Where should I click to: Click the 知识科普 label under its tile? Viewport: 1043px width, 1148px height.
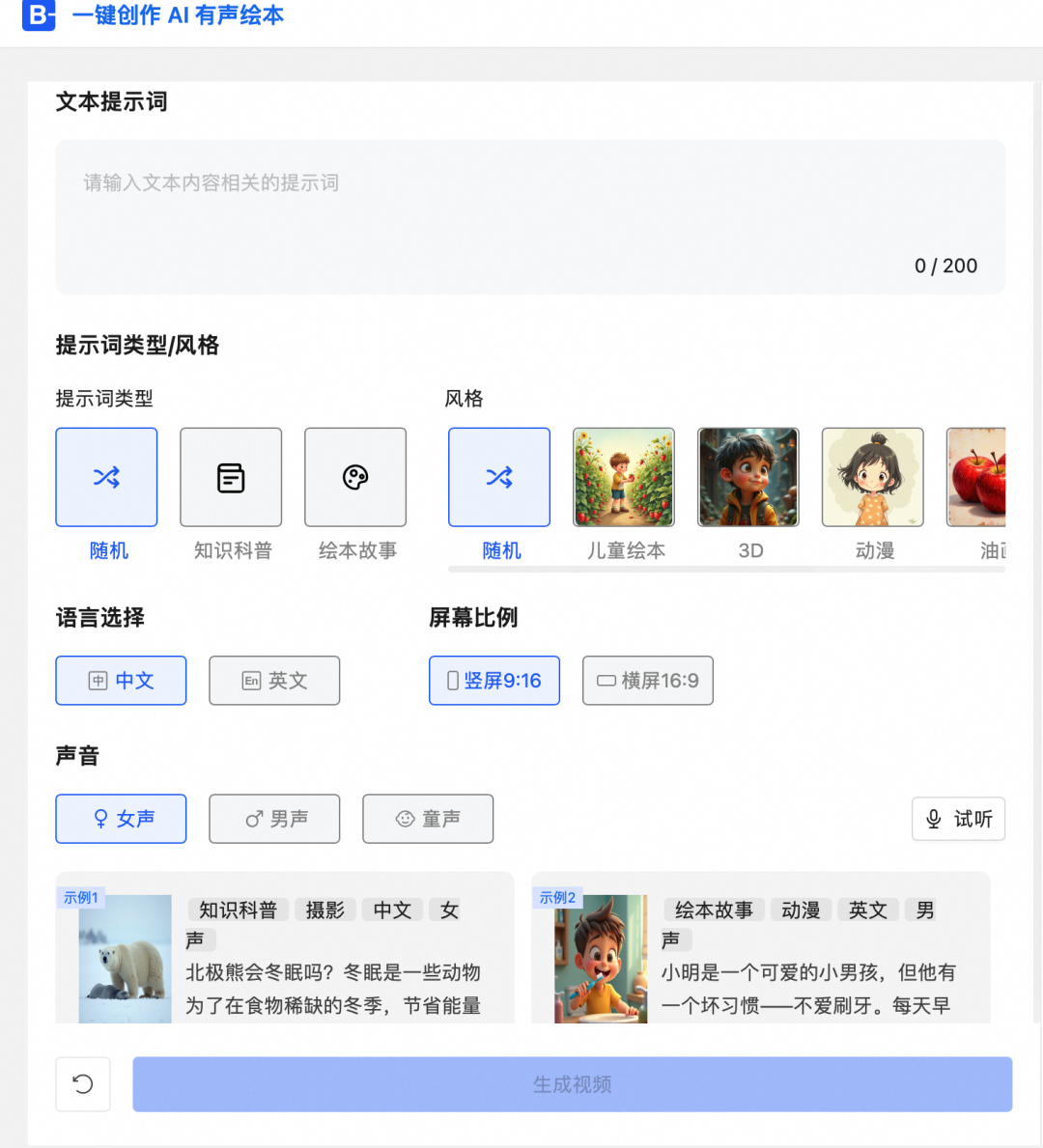point(233,550)
